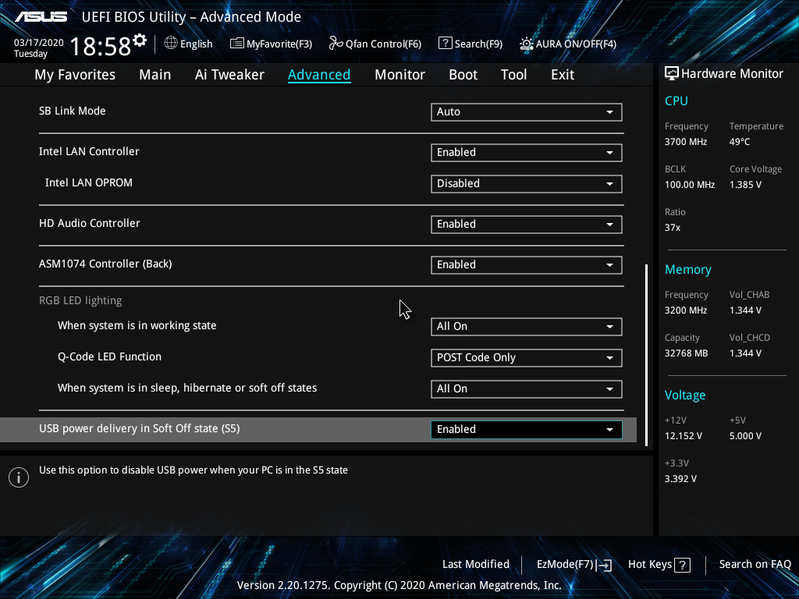Viewport: 799px width, 599px height.
Task: Click the globe language icon
Action: coord(171,43)
